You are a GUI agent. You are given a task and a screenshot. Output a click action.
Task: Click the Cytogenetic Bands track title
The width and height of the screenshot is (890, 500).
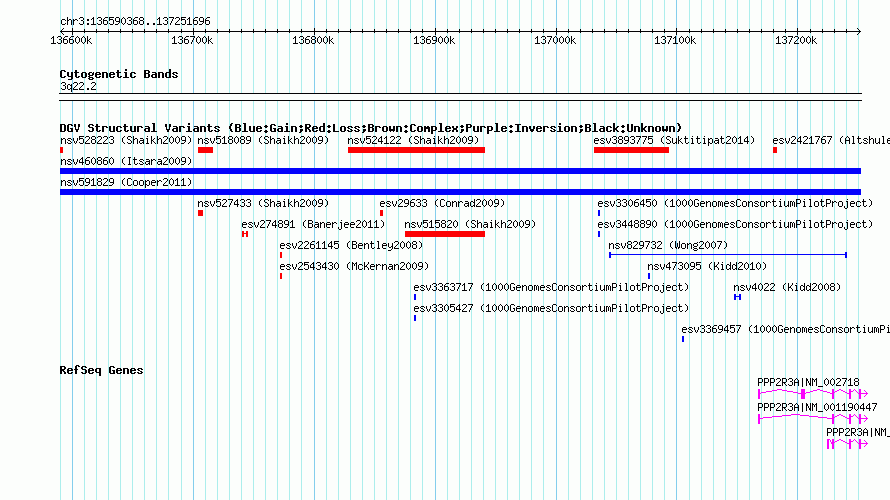[119, 74]
